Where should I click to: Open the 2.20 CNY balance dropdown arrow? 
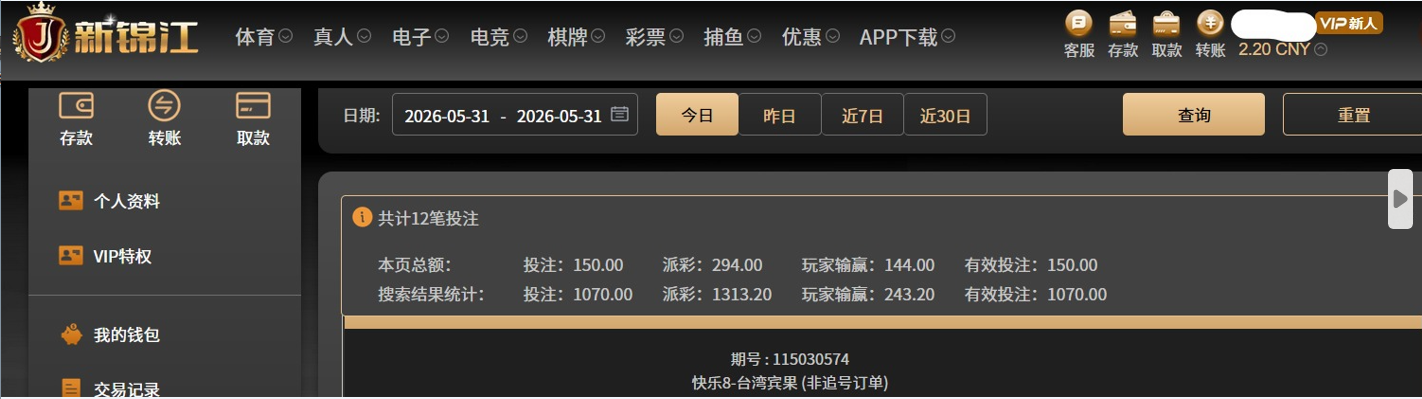coord(1322,49)
